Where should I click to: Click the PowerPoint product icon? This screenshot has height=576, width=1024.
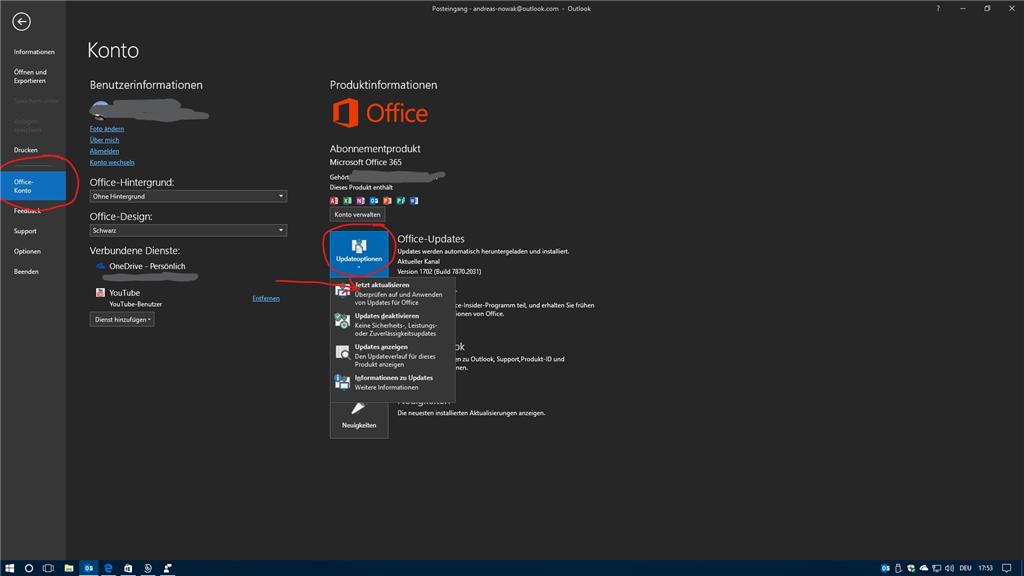point(387,200)
